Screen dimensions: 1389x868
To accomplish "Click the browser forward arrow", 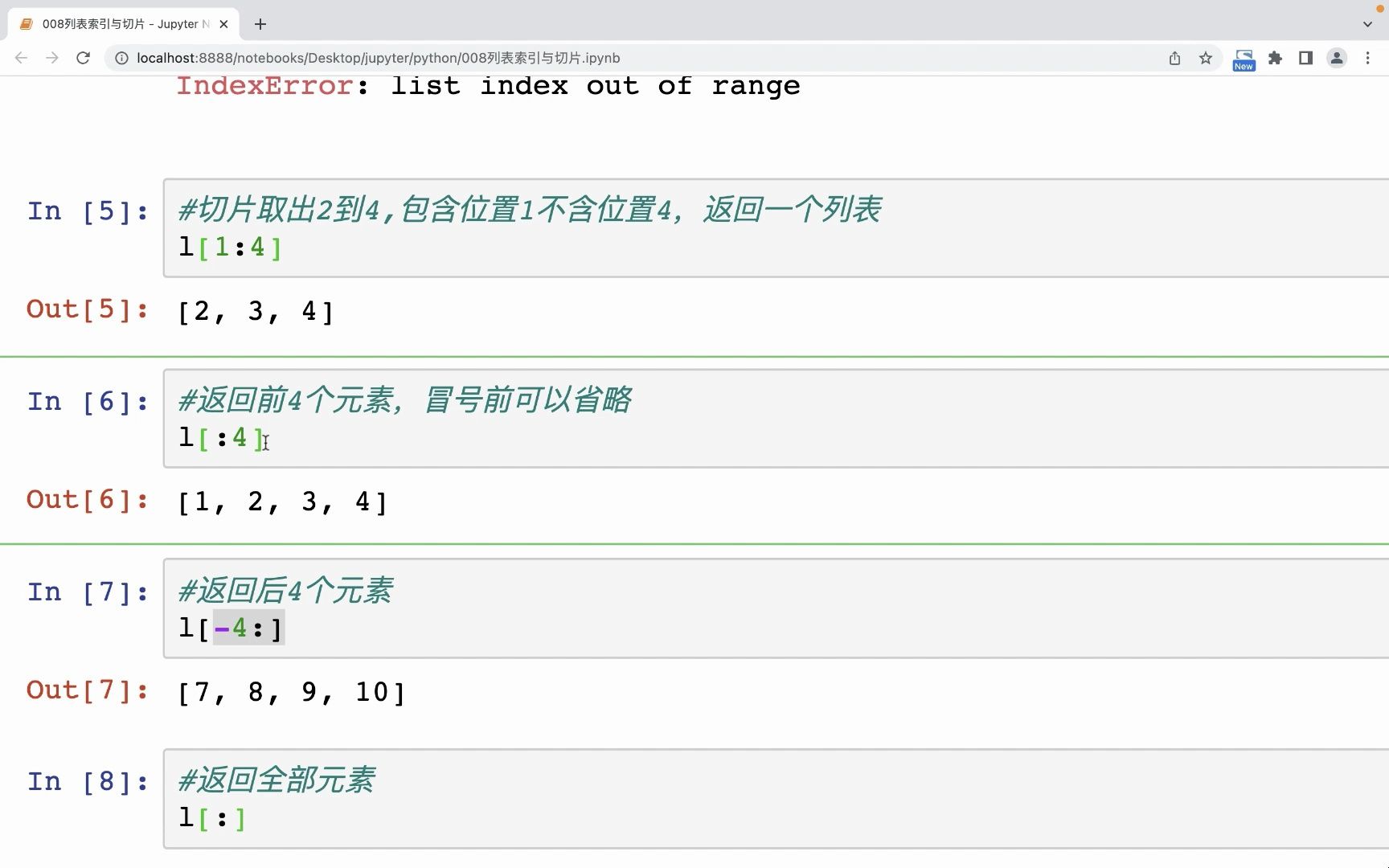I will tap(52, 58).
